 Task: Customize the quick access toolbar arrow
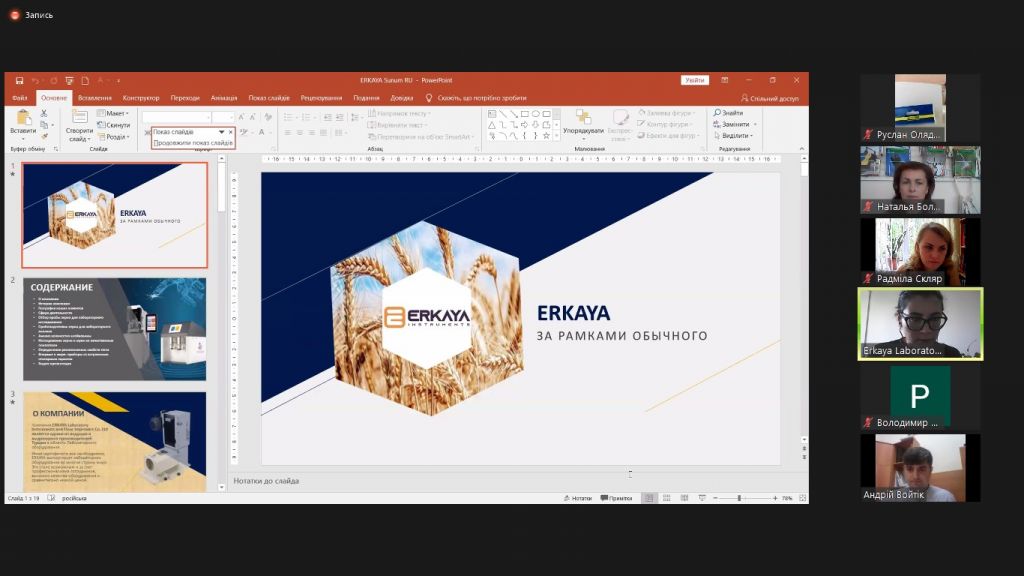click(119, 81)
